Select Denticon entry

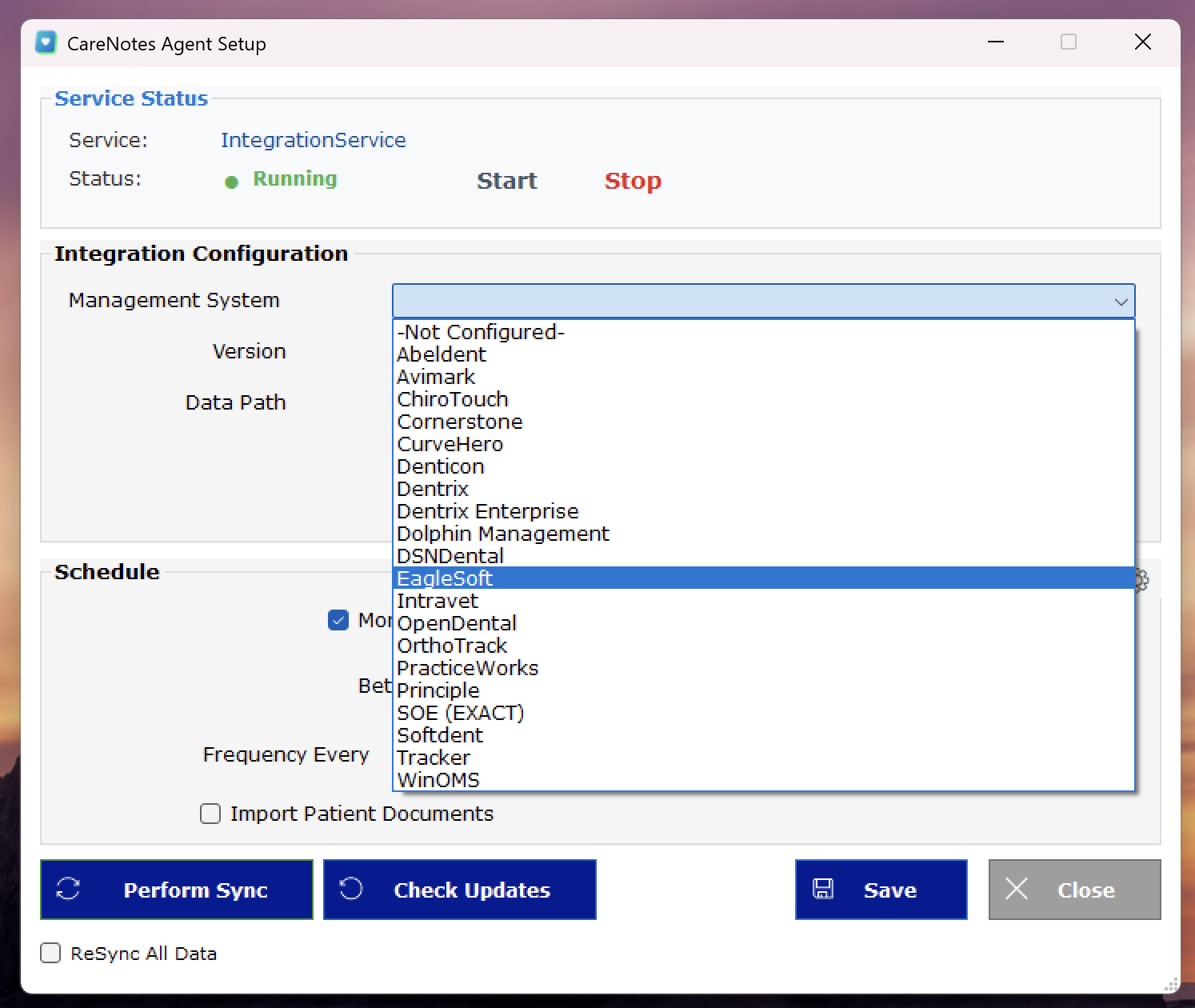pyautogui.click(x=763, y=466)
